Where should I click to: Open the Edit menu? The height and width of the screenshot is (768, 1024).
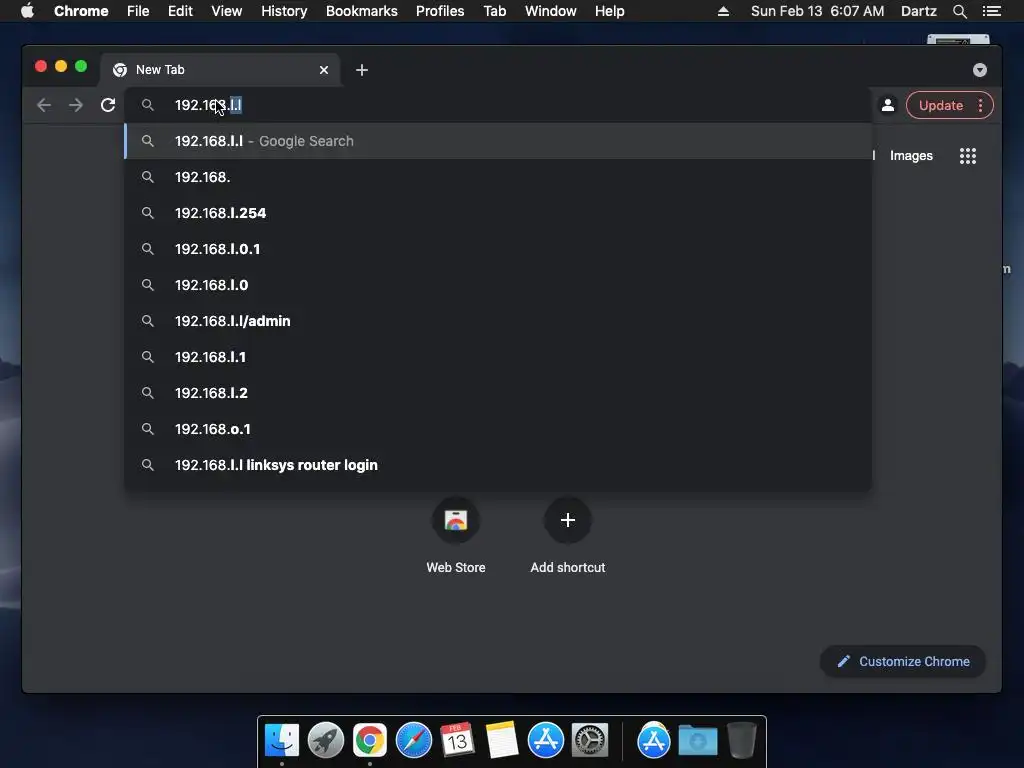tap(180, 11)
